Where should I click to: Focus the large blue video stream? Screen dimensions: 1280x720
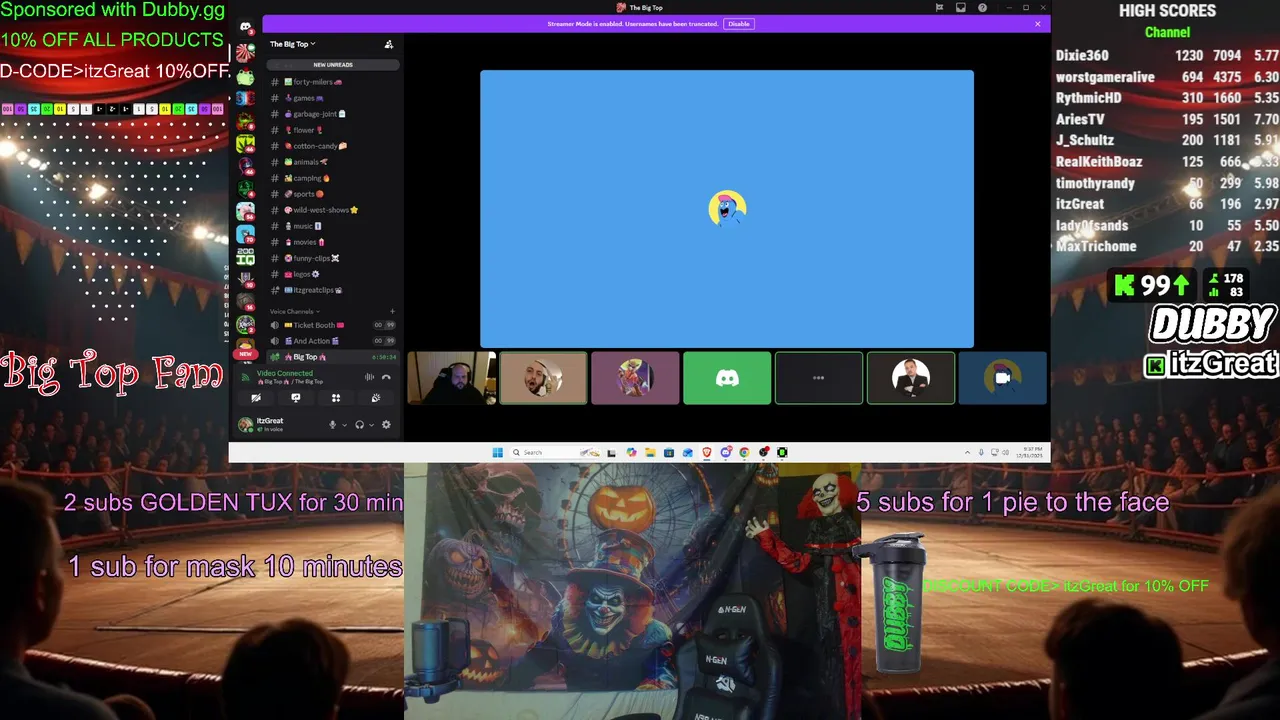(x=727, y=209)
